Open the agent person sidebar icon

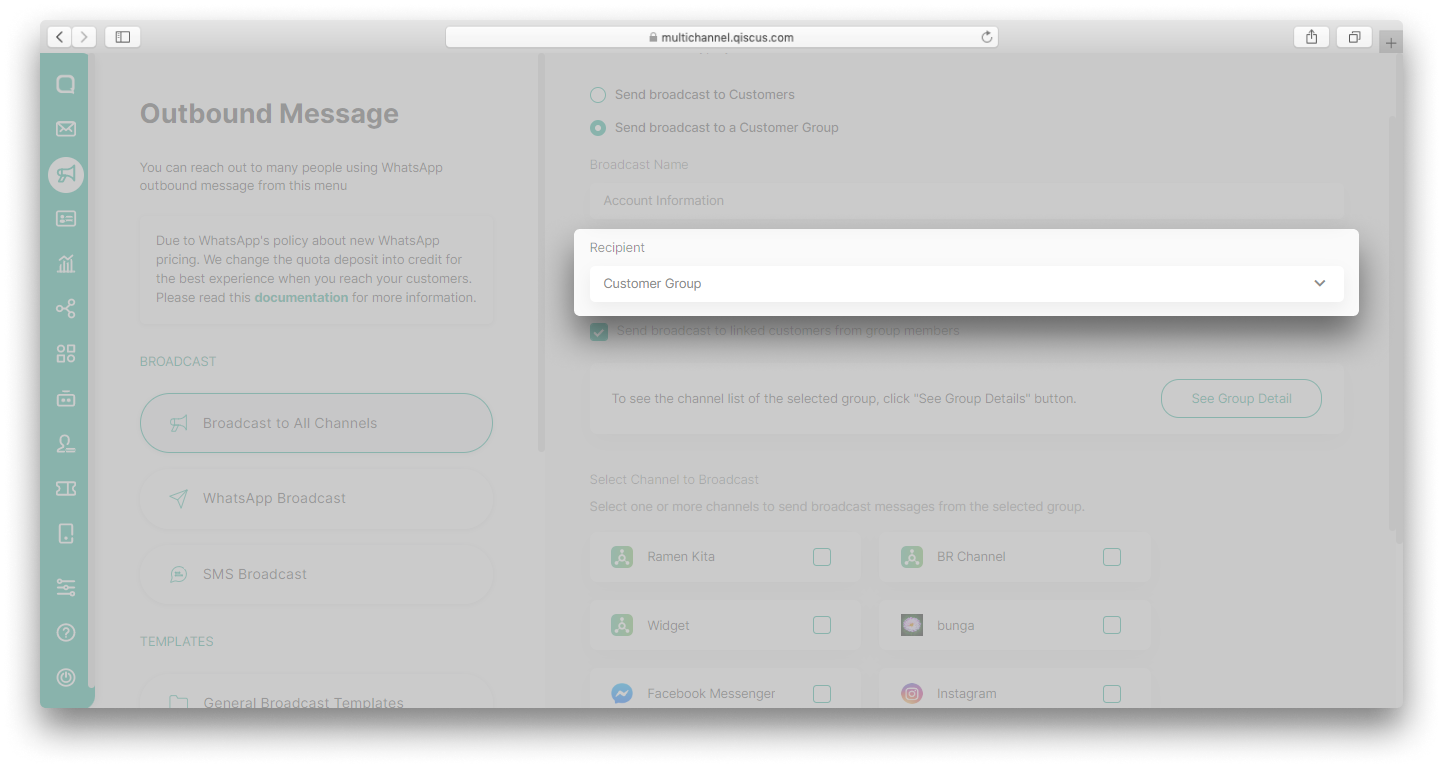click(x=66, y=444)
